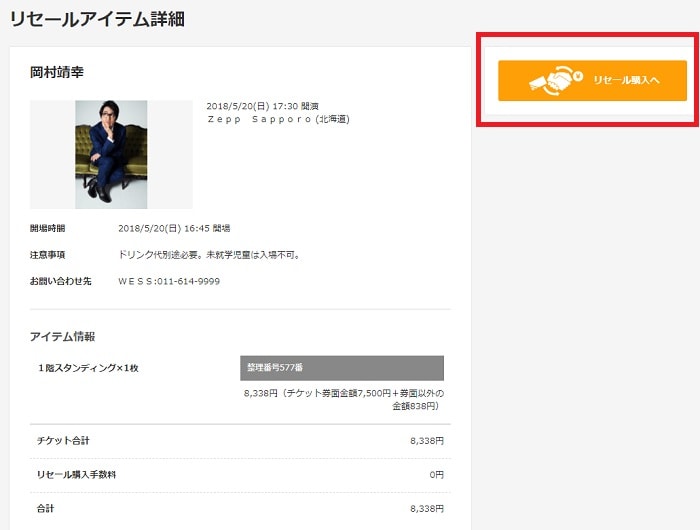Viewport: 700px width, 530px height.
Task: Click the チケット合計 row
Action: point(240,441)
